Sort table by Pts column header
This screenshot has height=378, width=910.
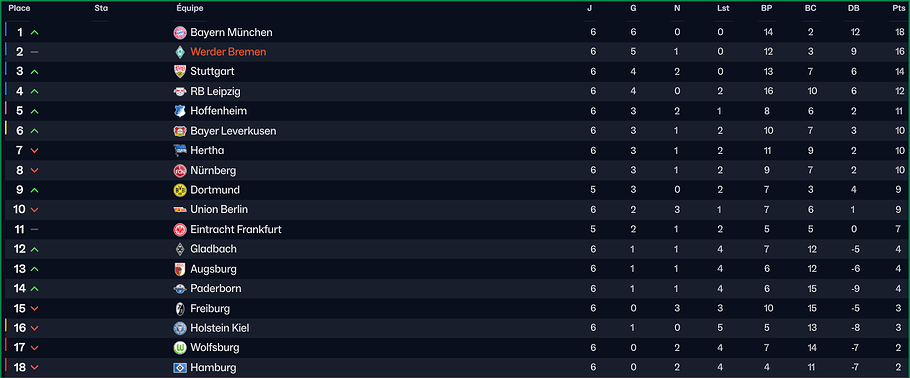pos(898,9)
